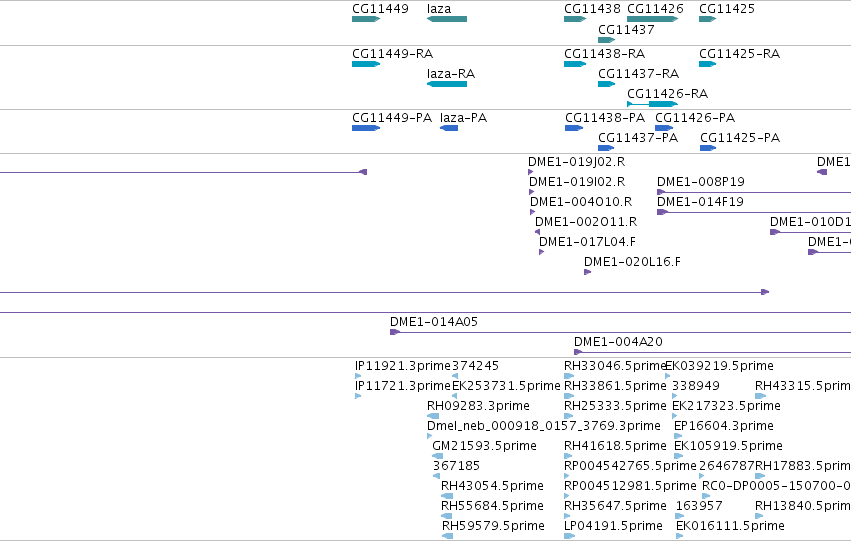Viewport: 851px width, 541px height.
Task: Select the CG11426-PA protein label
Action: [695, 118]
